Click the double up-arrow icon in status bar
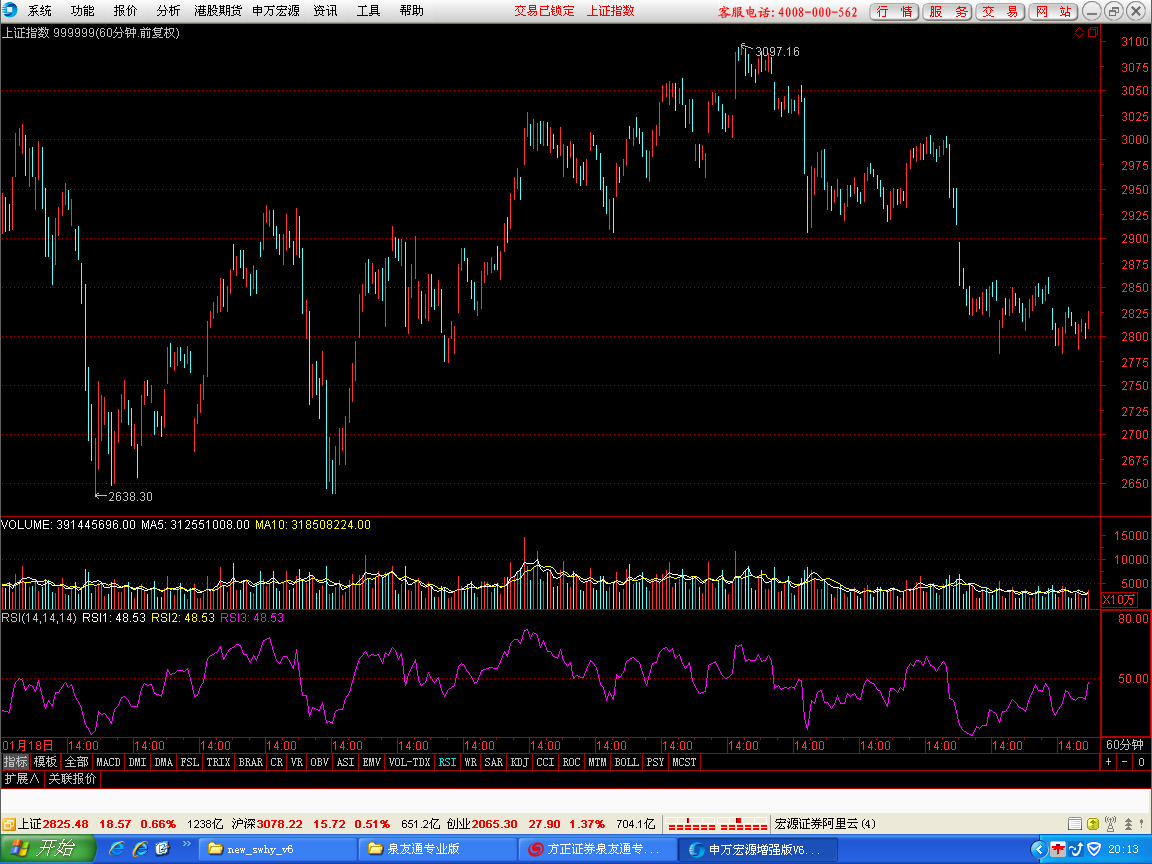 point(1128,824)
